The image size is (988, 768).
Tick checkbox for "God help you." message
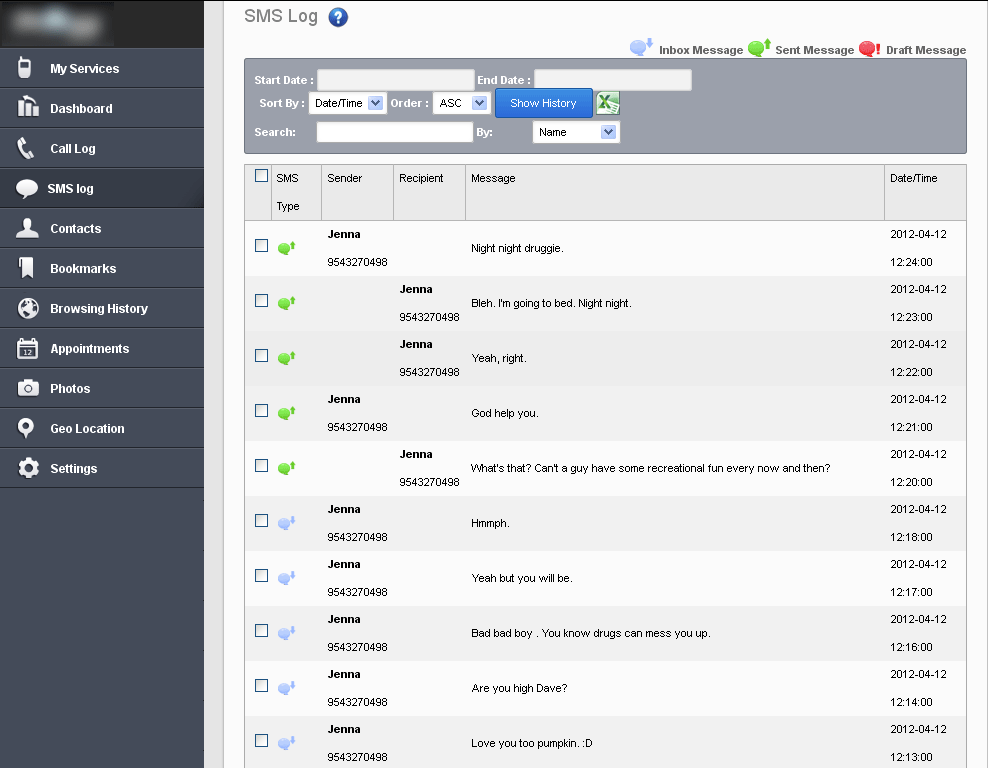[261, 411]
